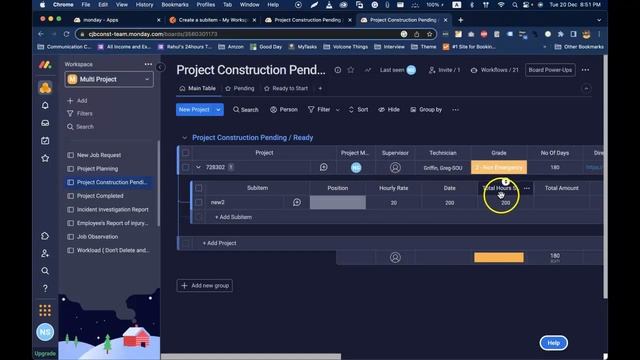Open the Project Planning board

point(97,169)
